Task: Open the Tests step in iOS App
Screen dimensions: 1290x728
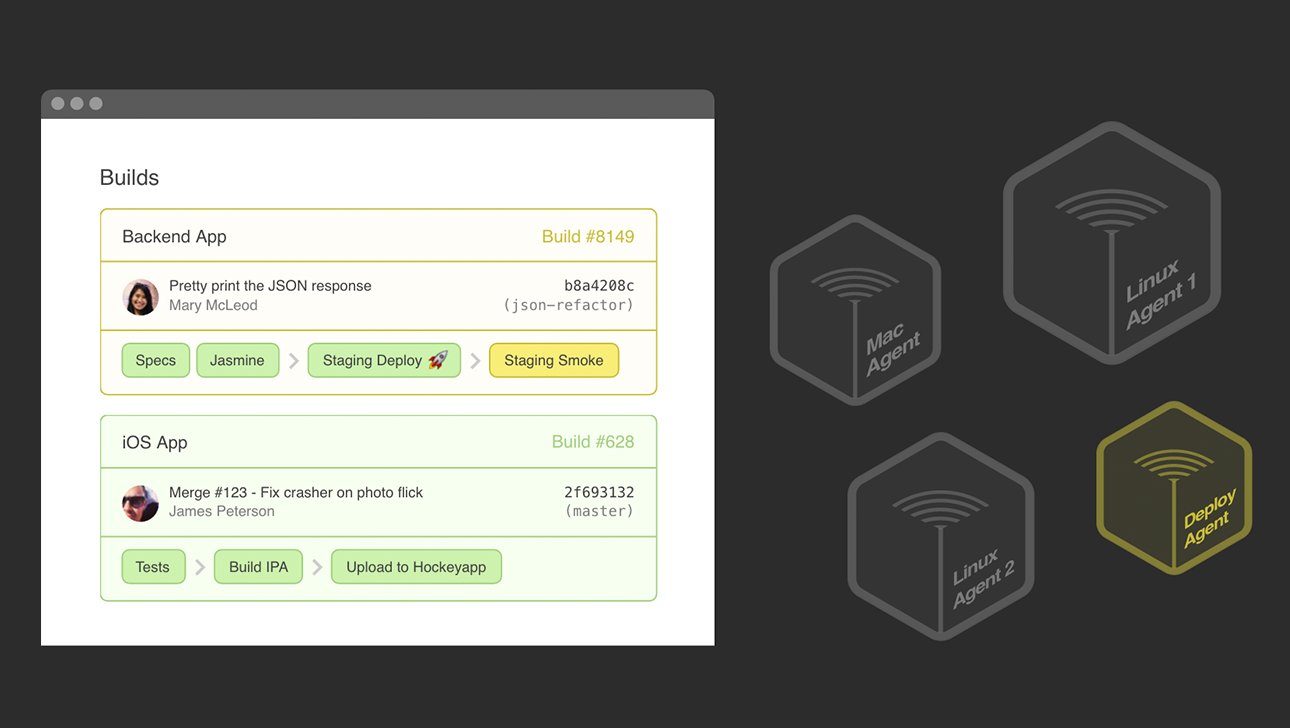Action: click(x=153, y=567)
